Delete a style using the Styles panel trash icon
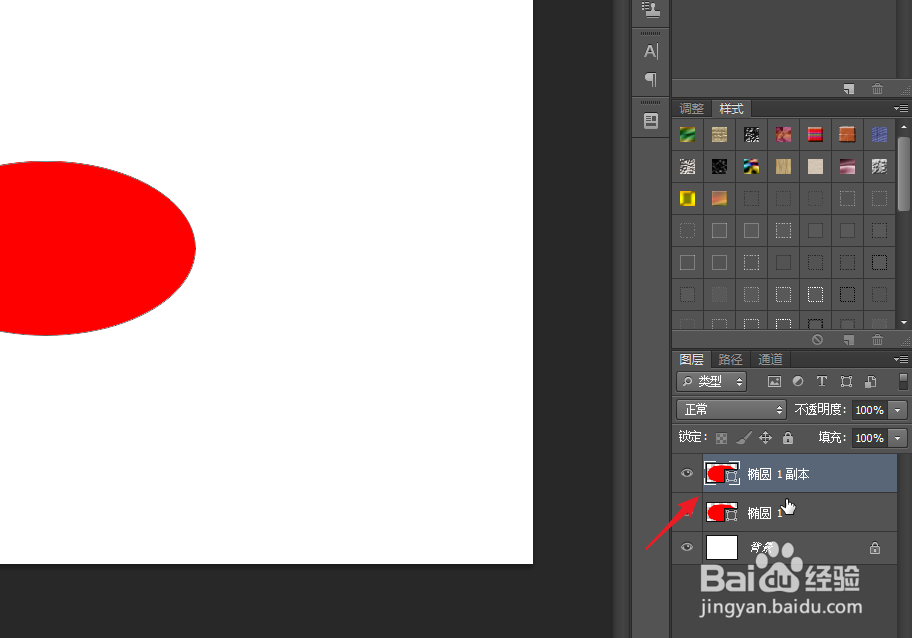Image resolution: width=912 pixels, height=638 pixels. [x=877, y=340]
